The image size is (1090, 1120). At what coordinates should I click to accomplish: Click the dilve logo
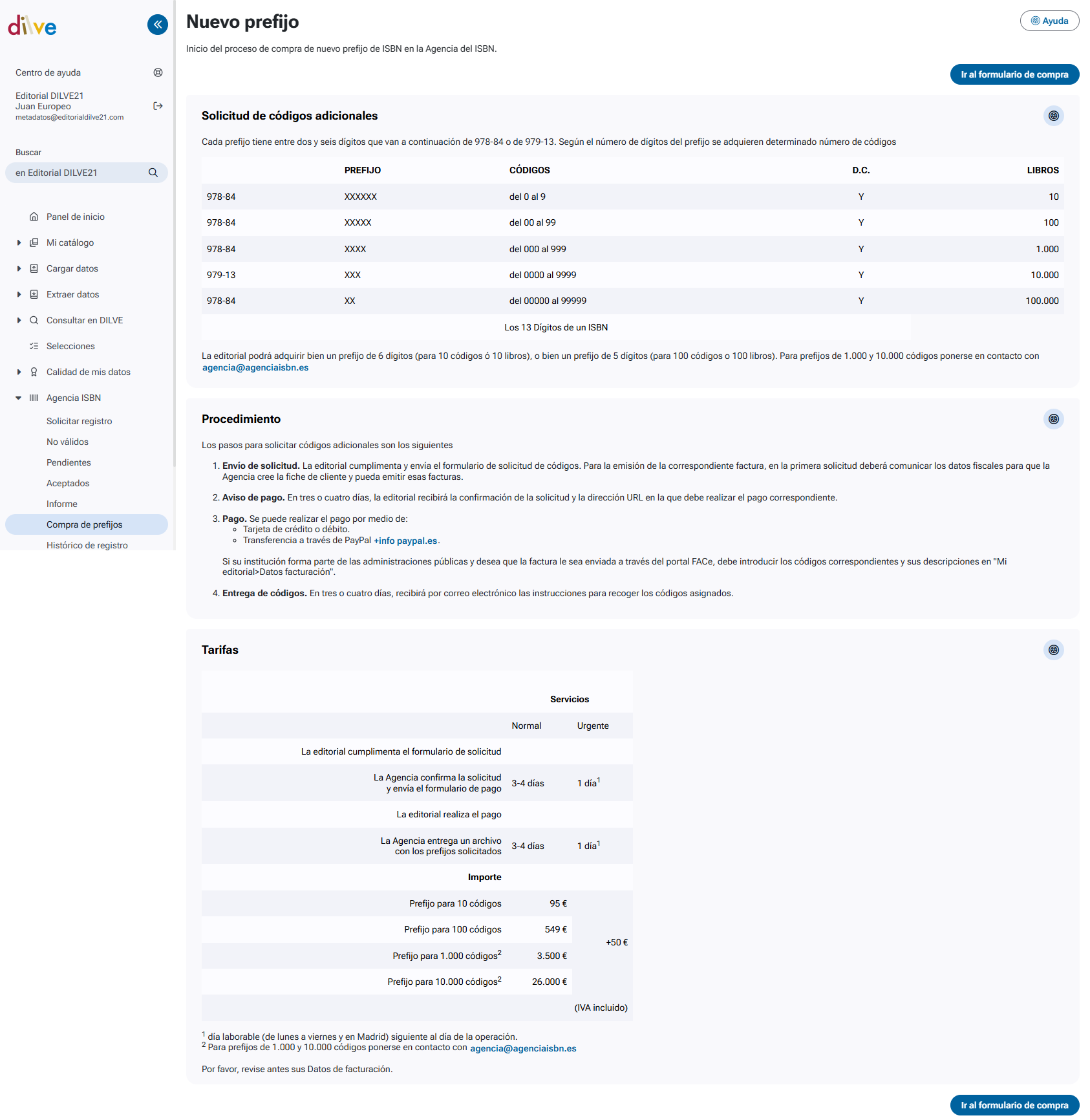coord(32,26)
